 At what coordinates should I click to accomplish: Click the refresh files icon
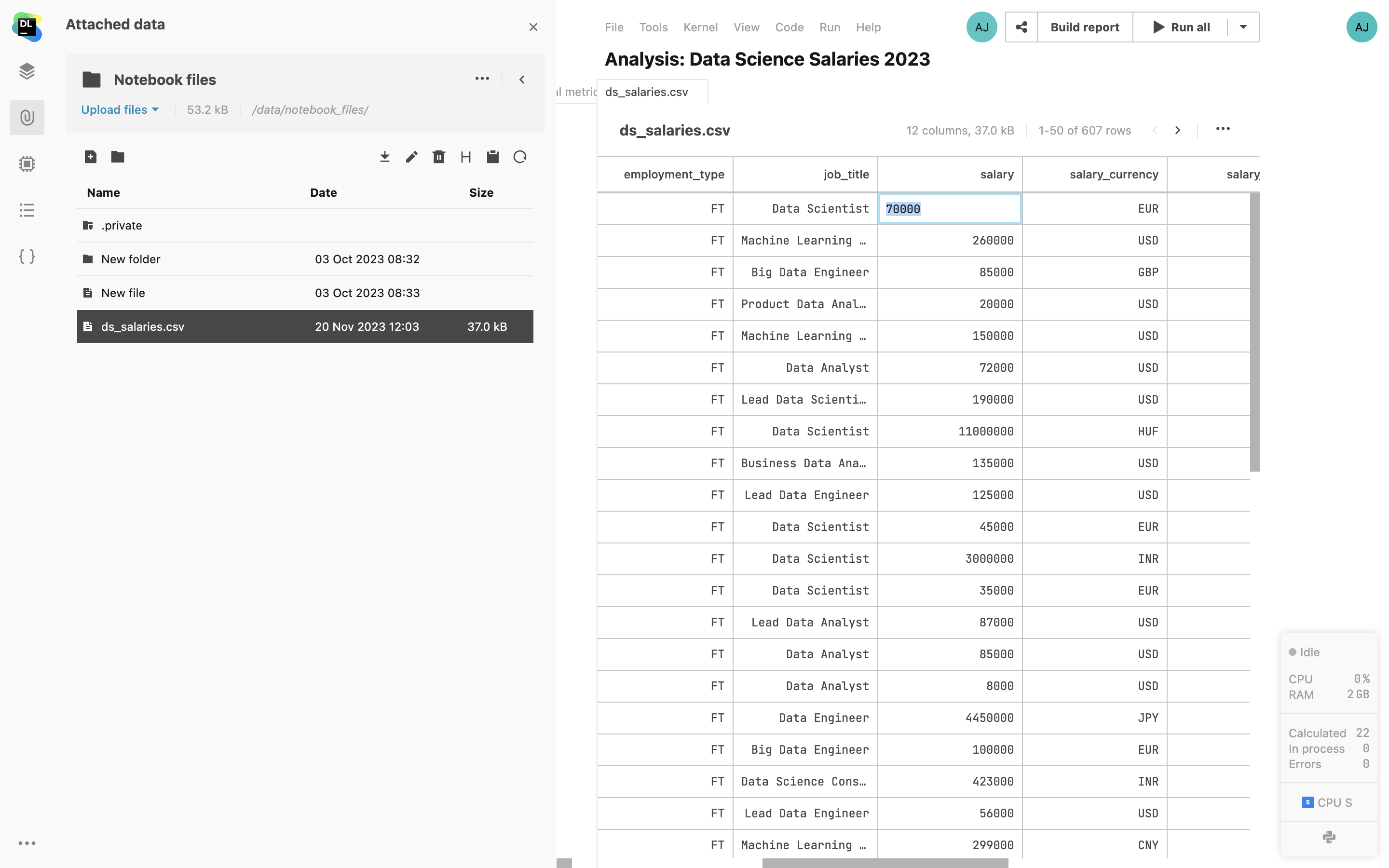(520, 157)
